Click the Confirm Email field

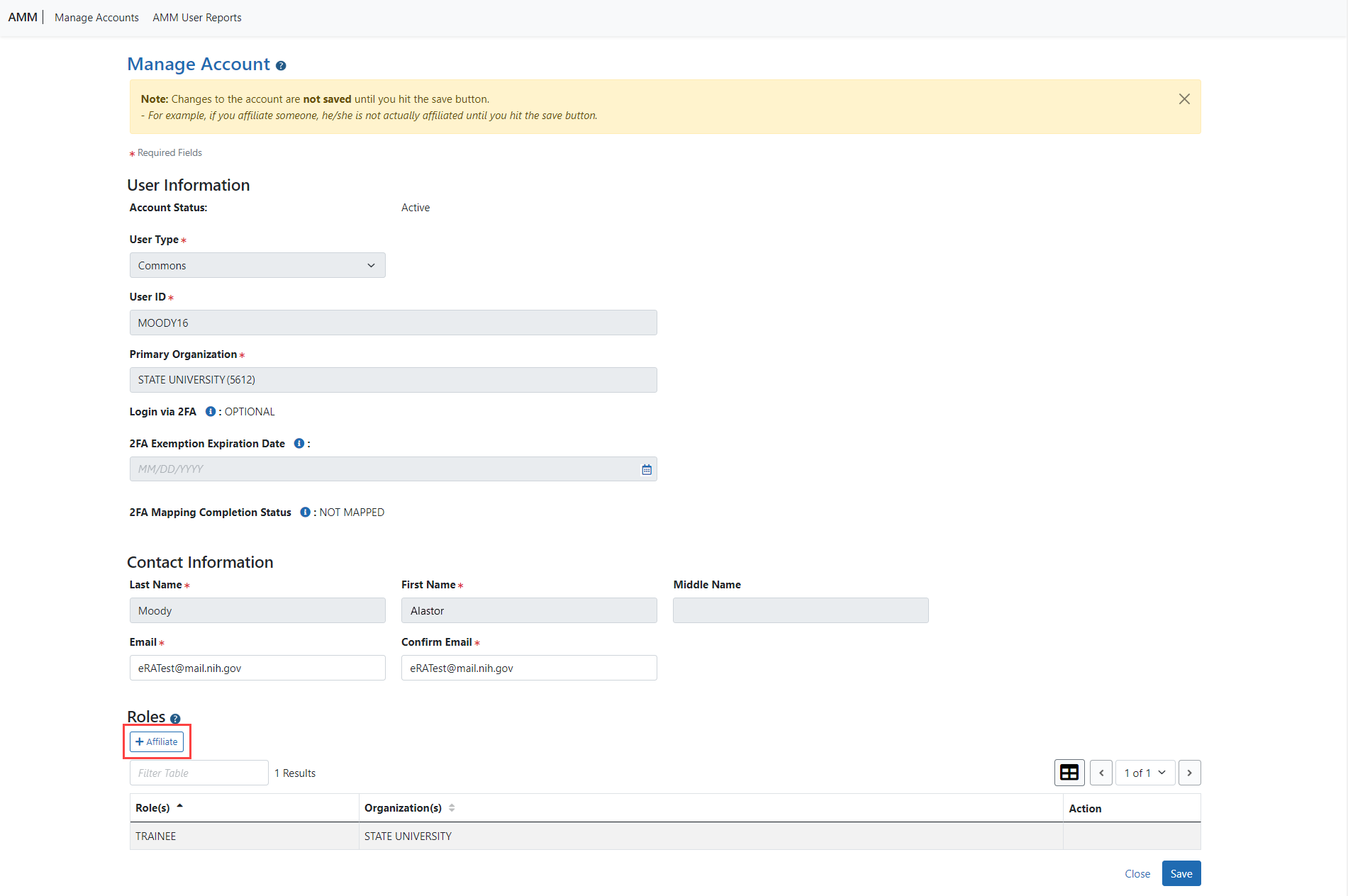coord(529,668)
